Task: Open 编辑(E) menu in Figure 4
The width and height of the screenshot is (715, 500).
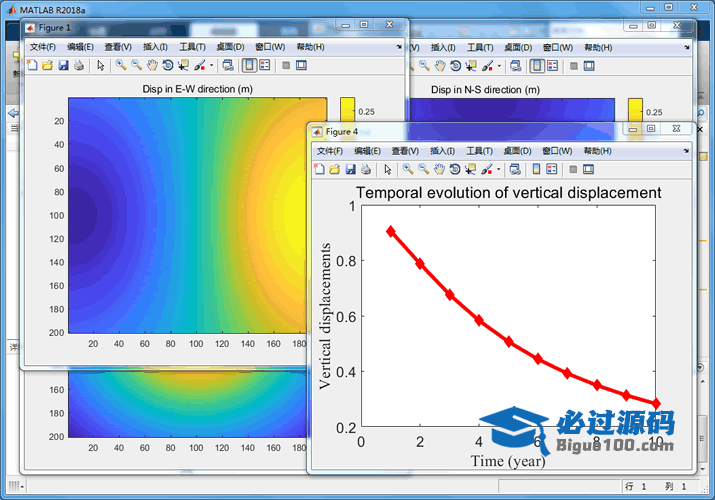Action: [368, 151]
